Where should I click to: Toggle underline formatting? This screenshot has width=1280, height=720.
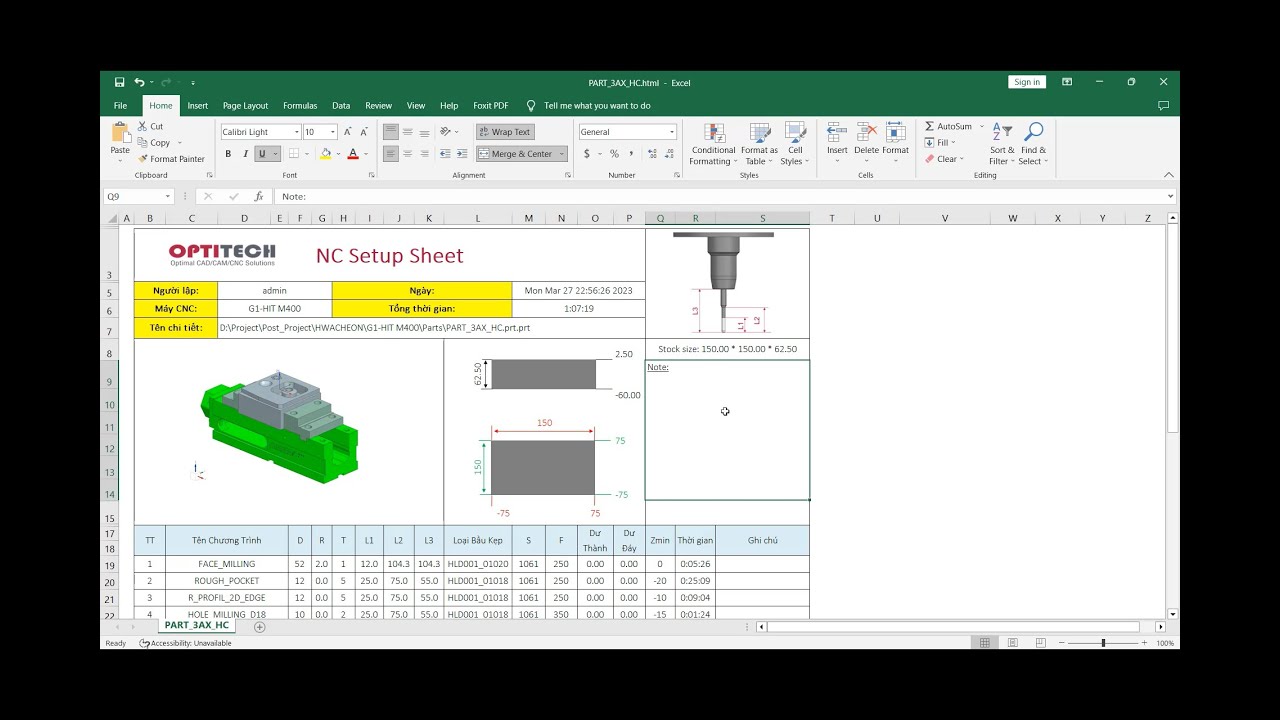click(262, 154)
